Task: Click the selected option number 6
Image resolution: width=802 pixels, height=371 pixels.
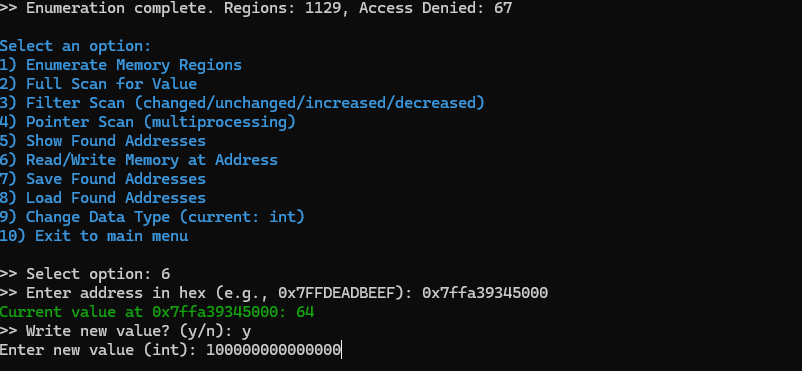Action: 166,274
